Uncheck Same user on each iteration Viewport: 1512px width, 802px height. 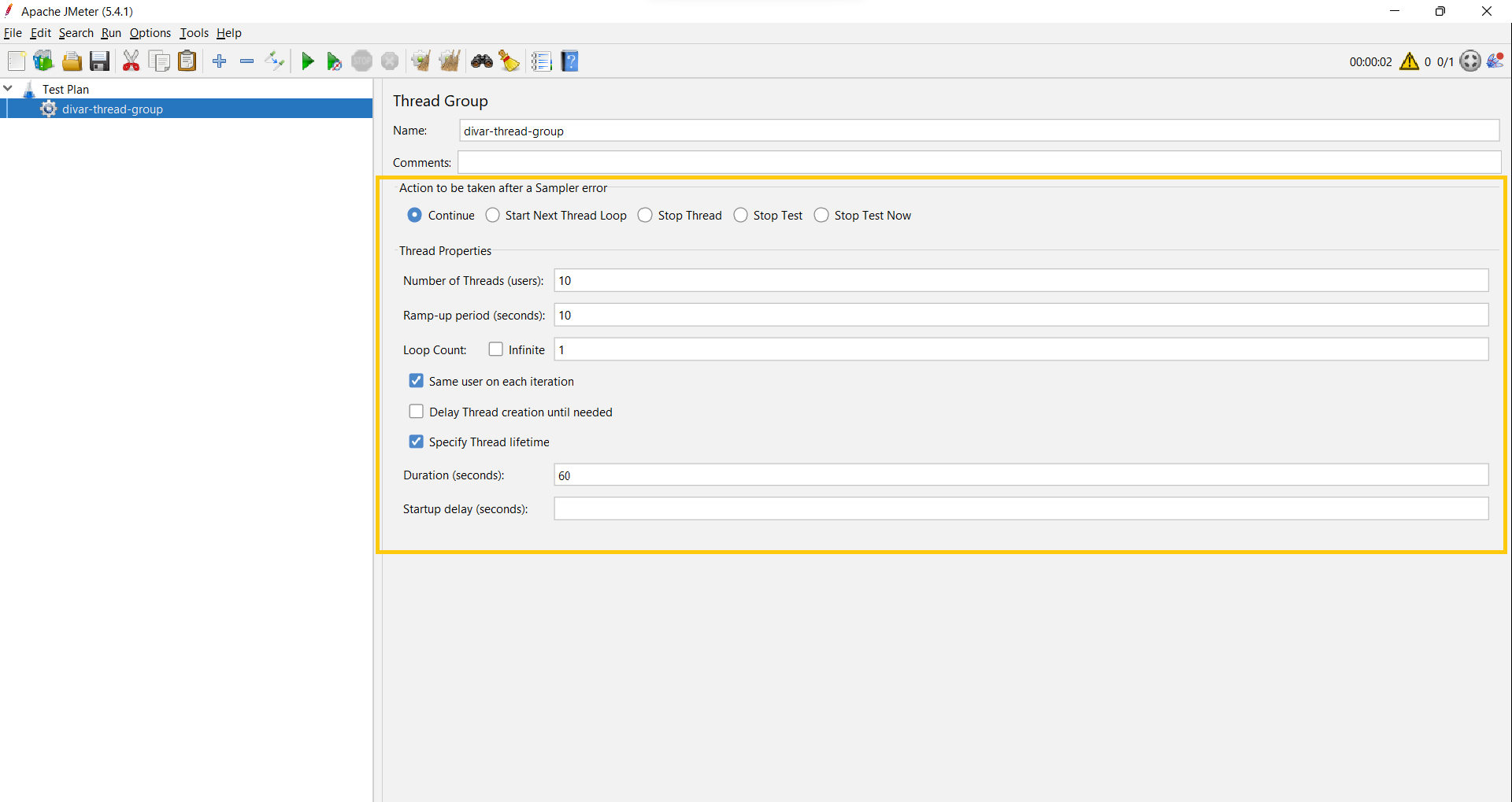[x=416, y=380]
